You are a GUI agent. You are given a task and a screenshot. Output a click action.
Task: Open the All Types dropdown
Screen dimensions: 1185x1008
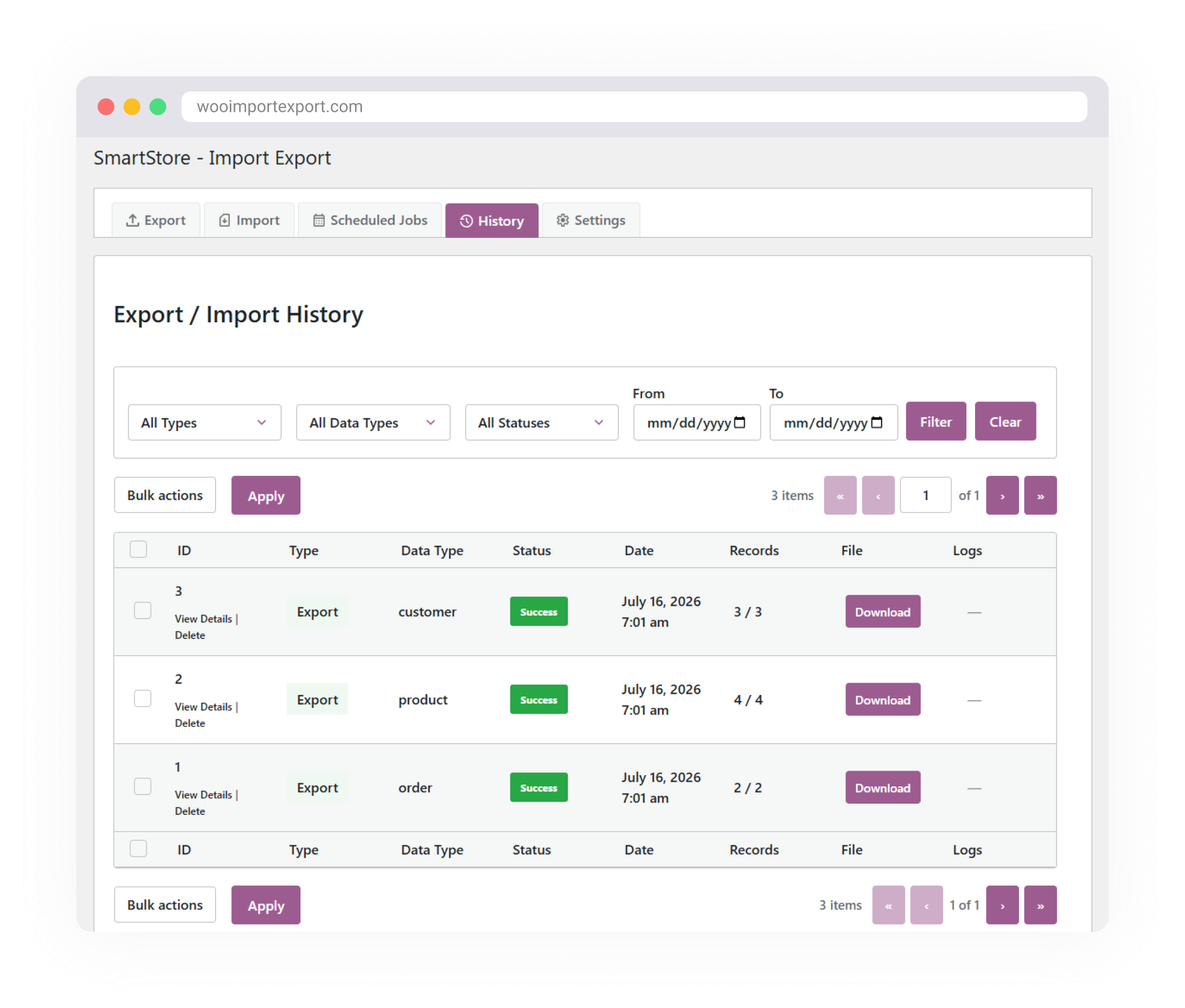(204, 422)
